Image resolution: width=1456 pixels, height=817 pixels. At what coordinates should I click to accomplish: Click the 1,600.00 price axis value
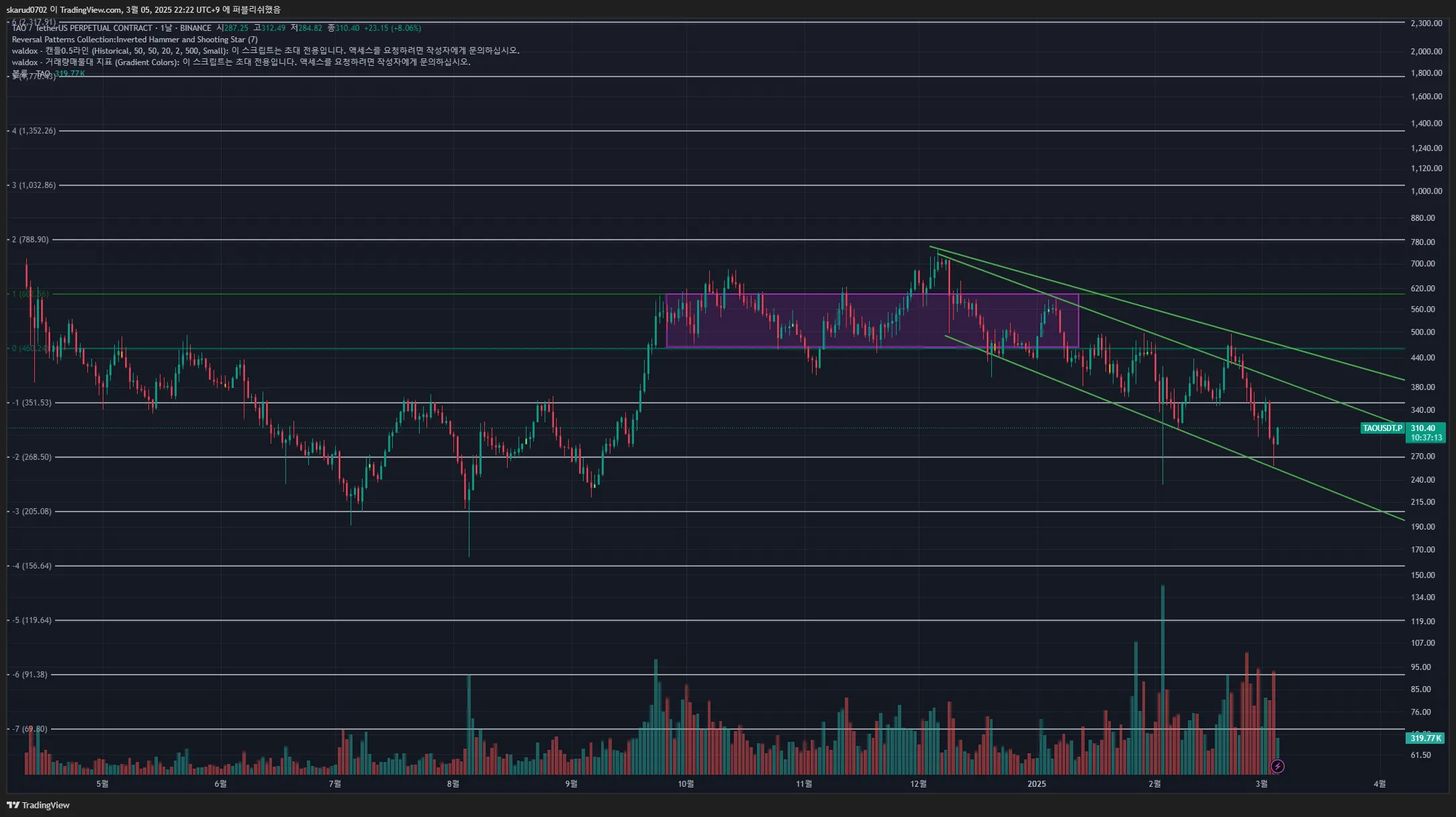[1426, 97]
